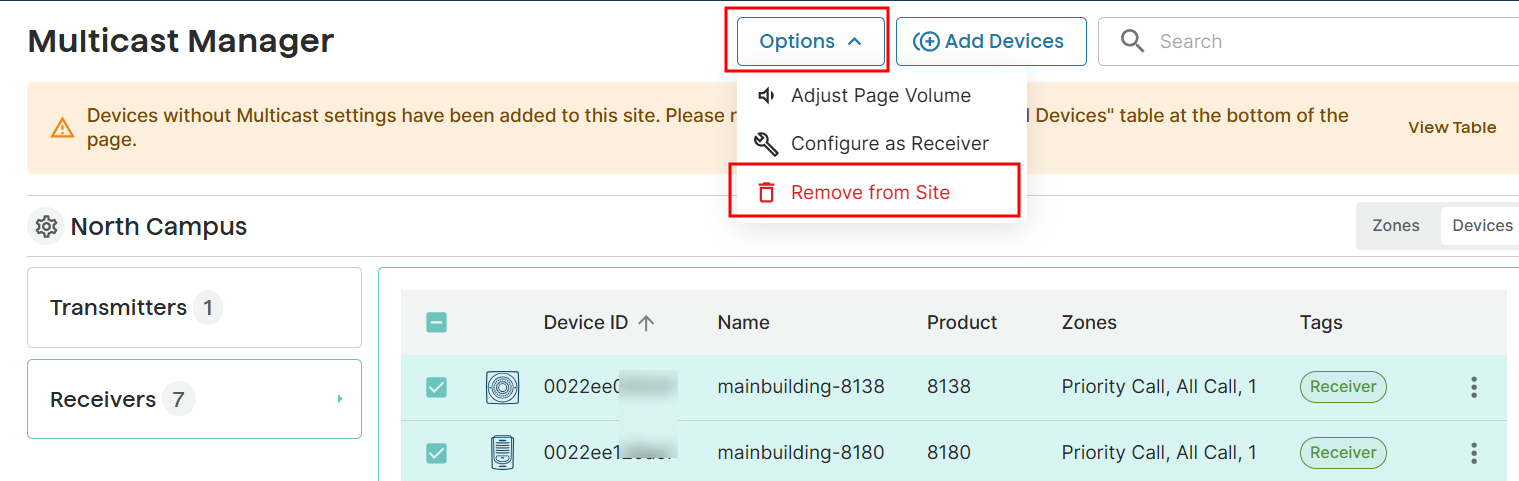The image size is (1519, 481).
Task: Open the three-dot menu for mainbuilding-8138
Action: (1474, 387)
